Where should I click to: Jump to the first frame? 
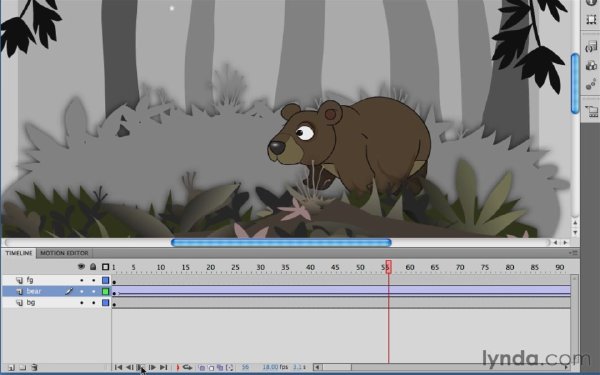(x=118, y=367)
